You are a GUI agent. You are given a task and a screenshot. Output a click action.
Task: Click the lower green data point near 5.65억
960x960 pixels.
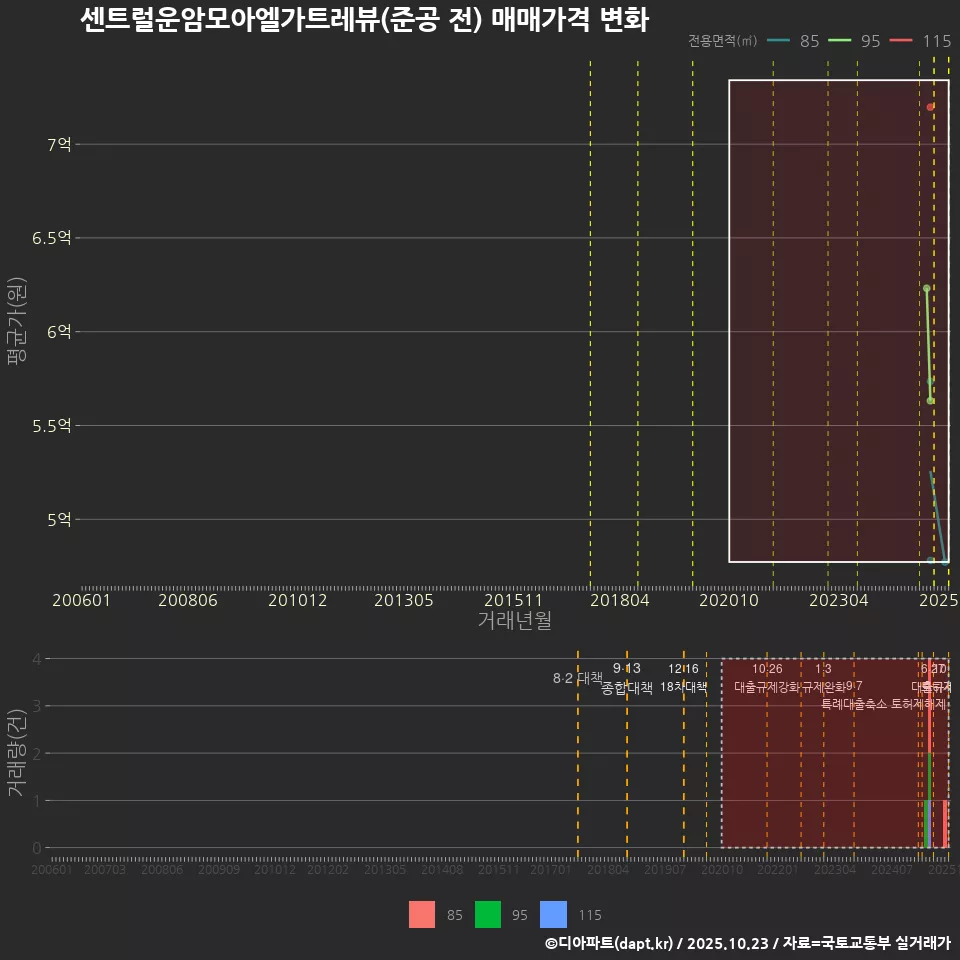[x=930, y=399]
